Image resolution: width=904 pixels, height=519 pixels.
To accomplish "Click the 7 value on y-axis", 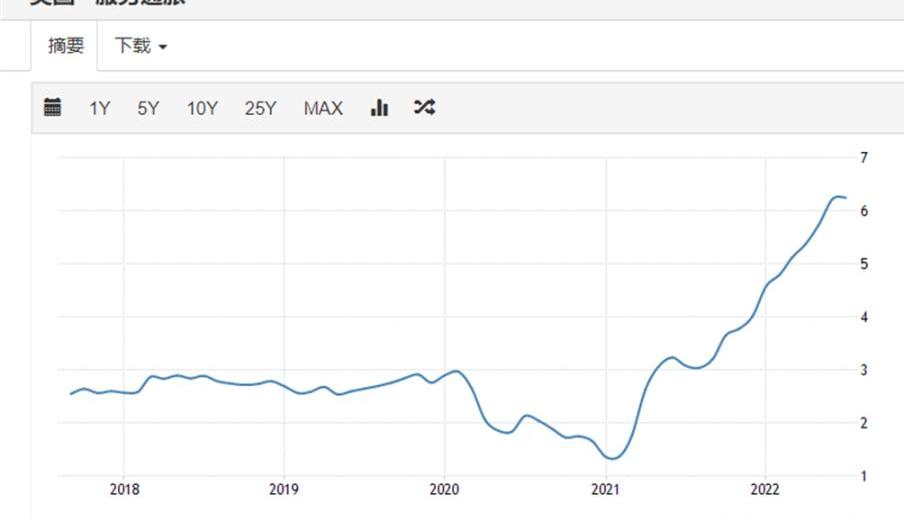I will 863,158.
